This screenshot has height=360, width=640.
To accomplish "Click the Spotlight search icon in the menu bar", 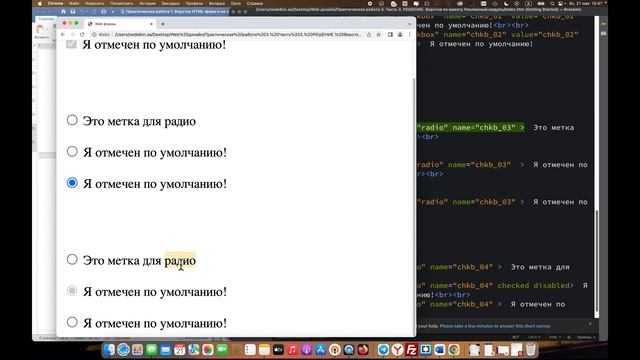I will (x=552, y=4).
